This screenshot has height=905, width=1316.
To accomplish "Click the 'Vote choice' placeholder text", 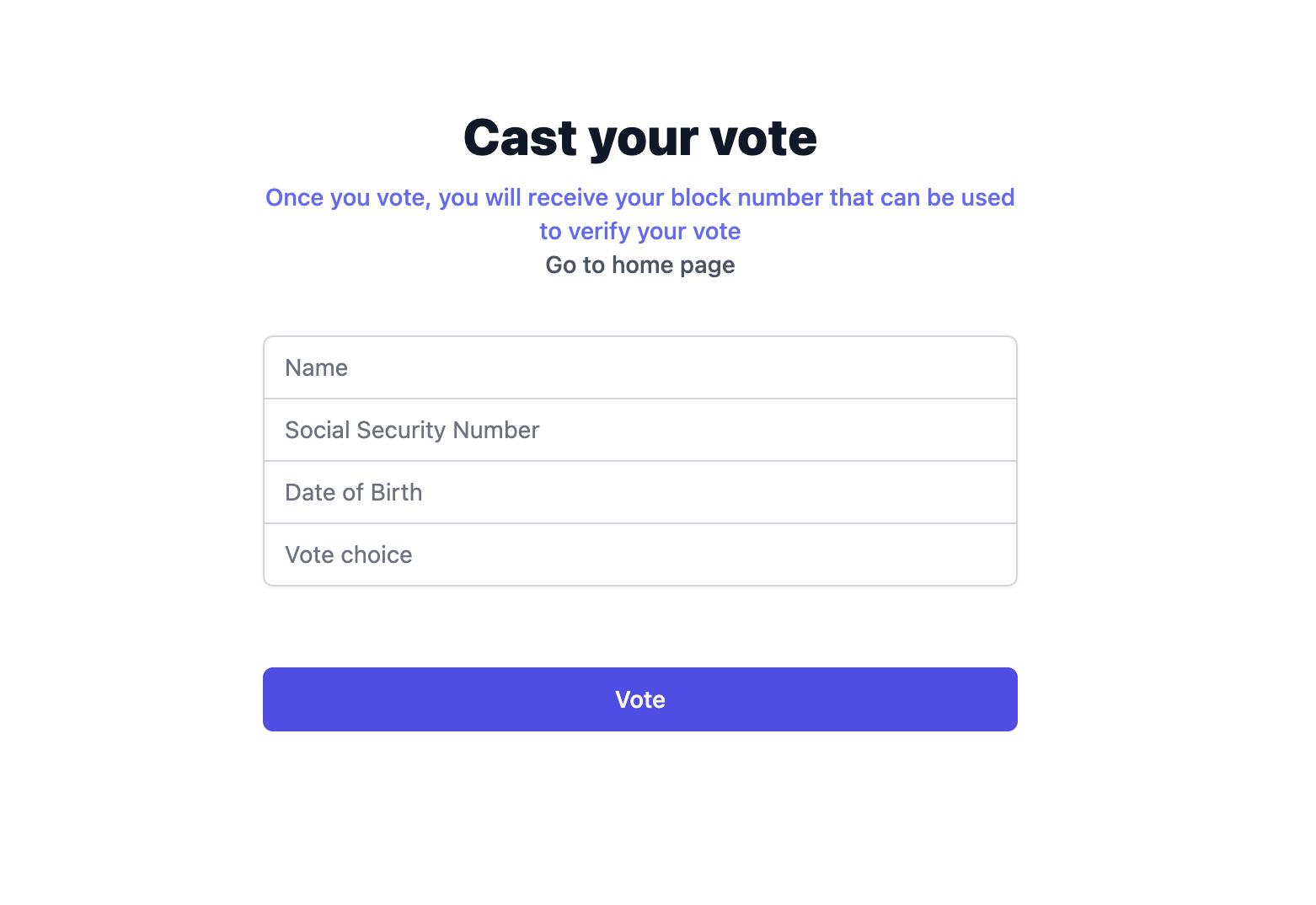I will pyautogui.click(x=349, y=554).
